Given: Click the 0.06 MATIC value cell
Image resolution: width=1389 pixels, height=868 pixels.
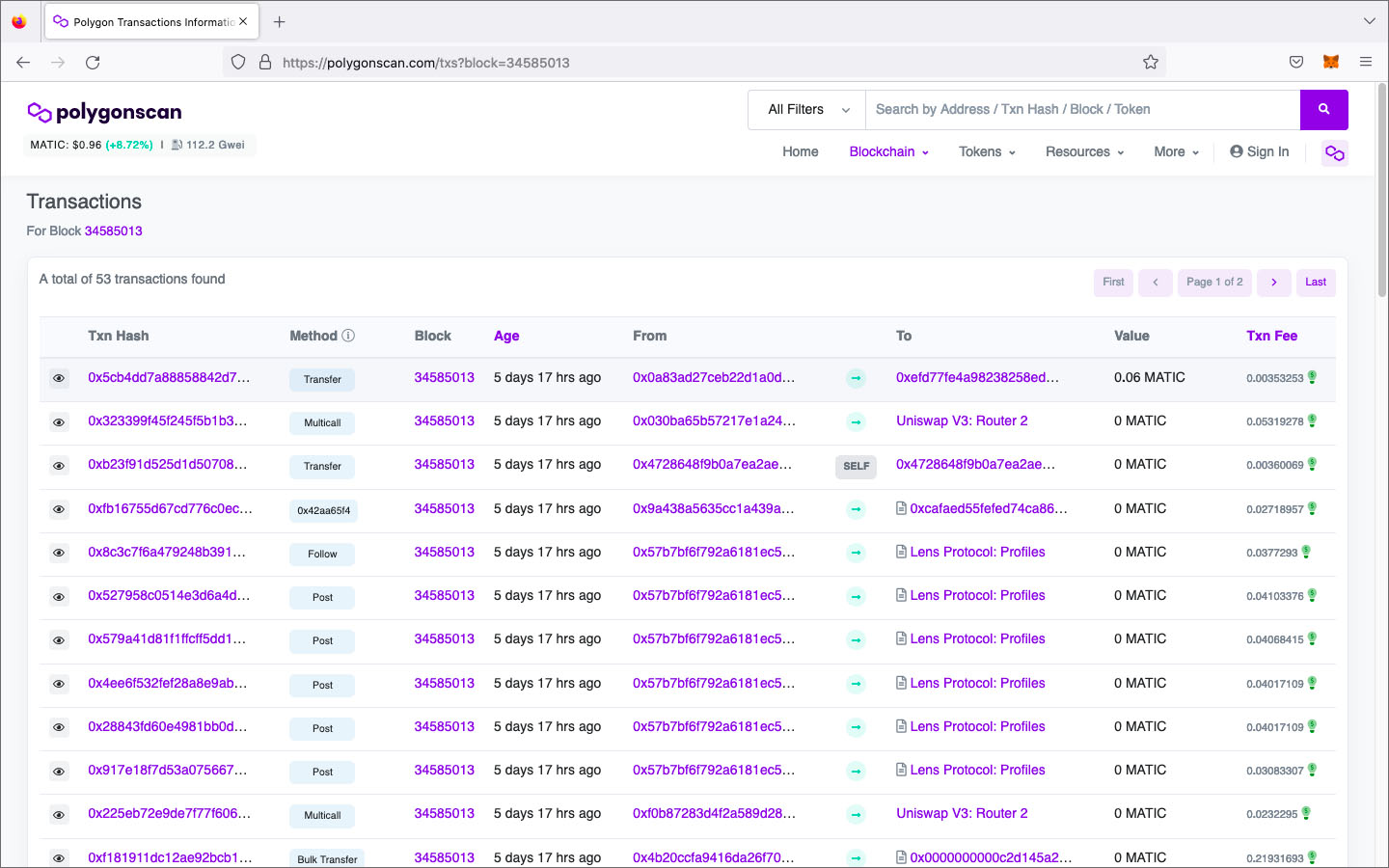Looking at the screenshot, I should pos(1149,377).
